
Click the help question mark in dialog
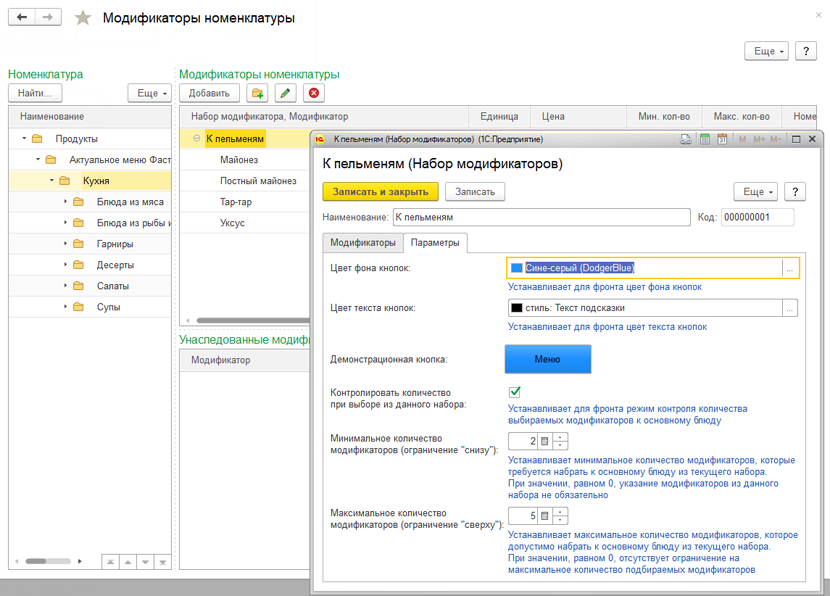[795, 191]
